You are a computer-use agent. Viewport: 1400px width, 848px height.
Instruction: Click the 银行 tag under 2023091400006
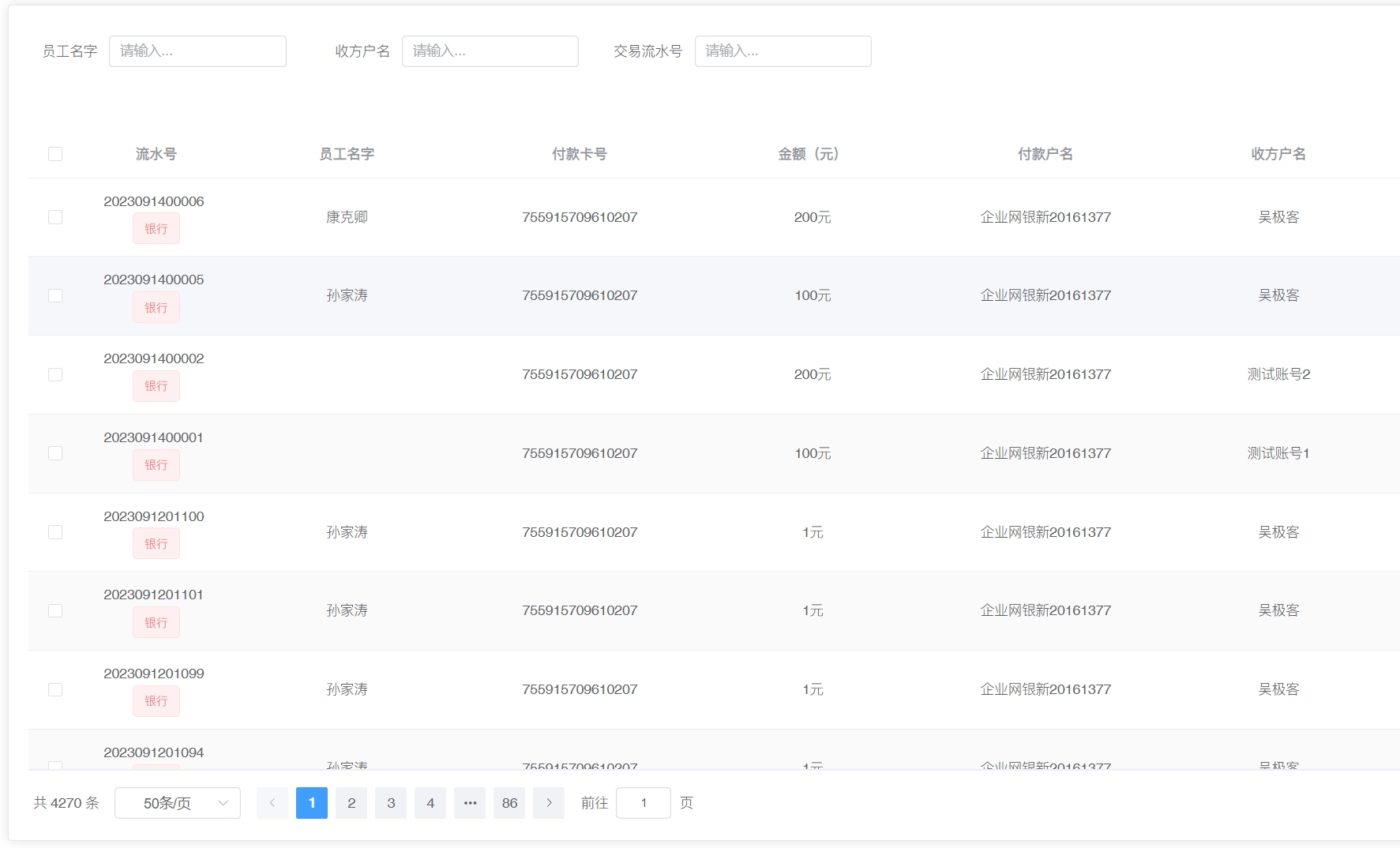click(156, 229)
